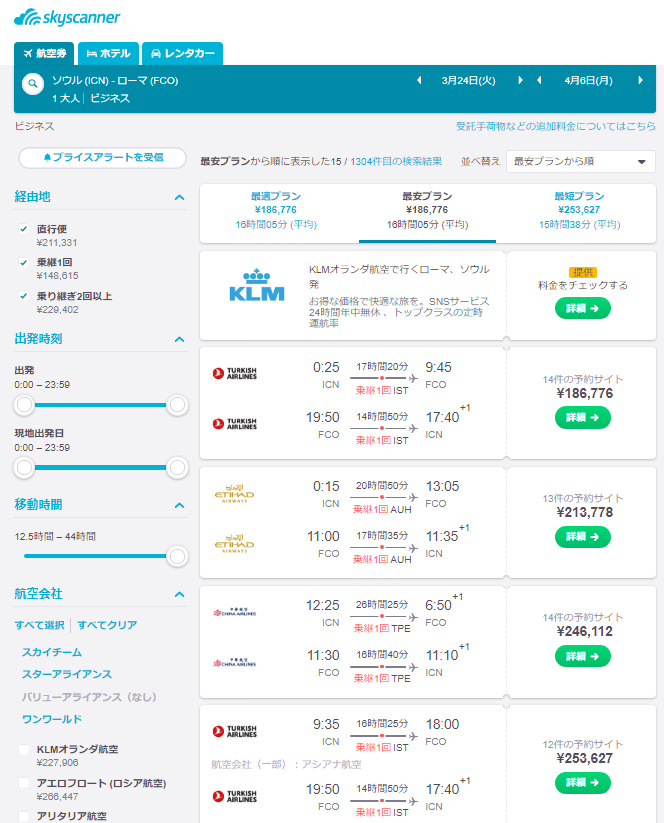
Task: Click Turkish Airlines logo on 0:25 flight
Action: point(235,373)
